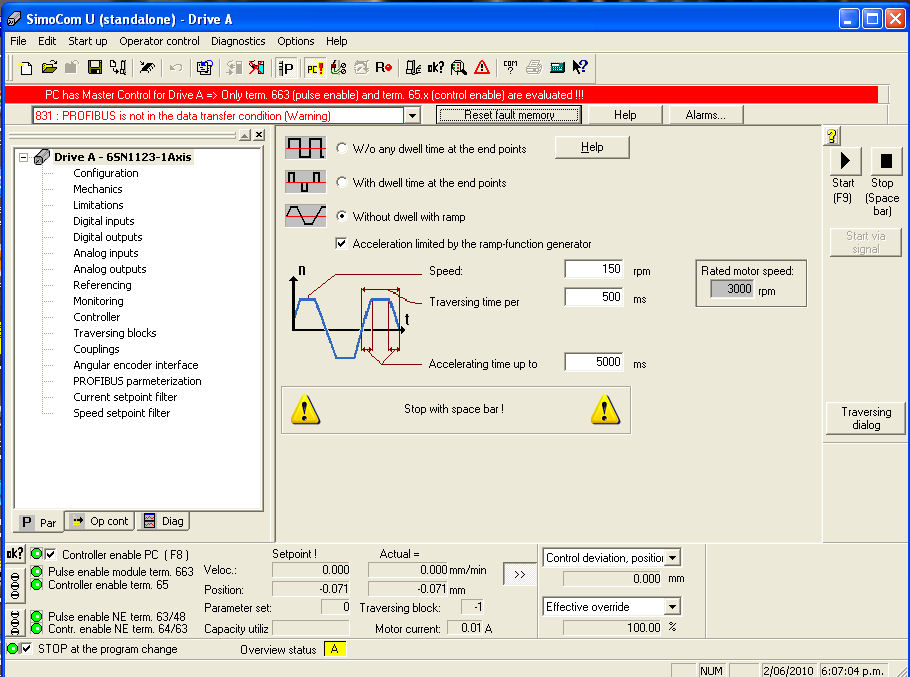Viewport: 910px width, 677px height.
Task: Open the Operator control menu
Action: tap(159, 41)
